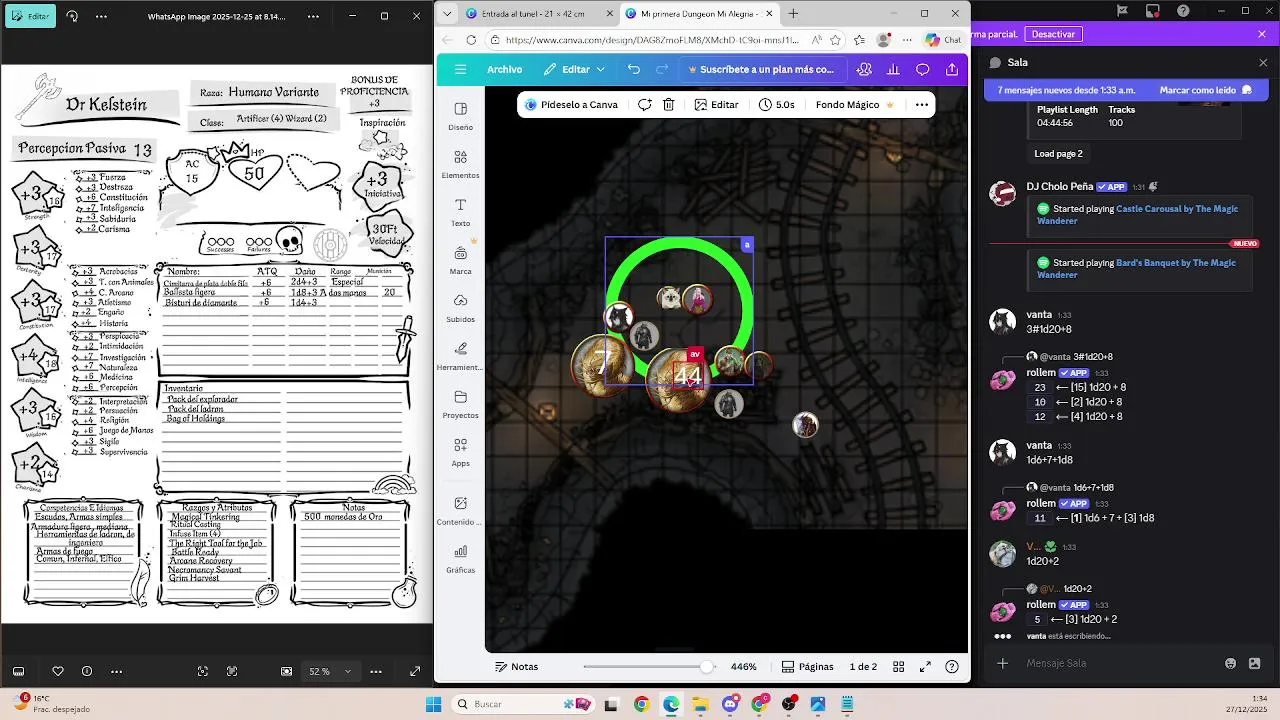Open more options next to WhatsApp Image title
Screen dimensions: 1280x720
313,17
